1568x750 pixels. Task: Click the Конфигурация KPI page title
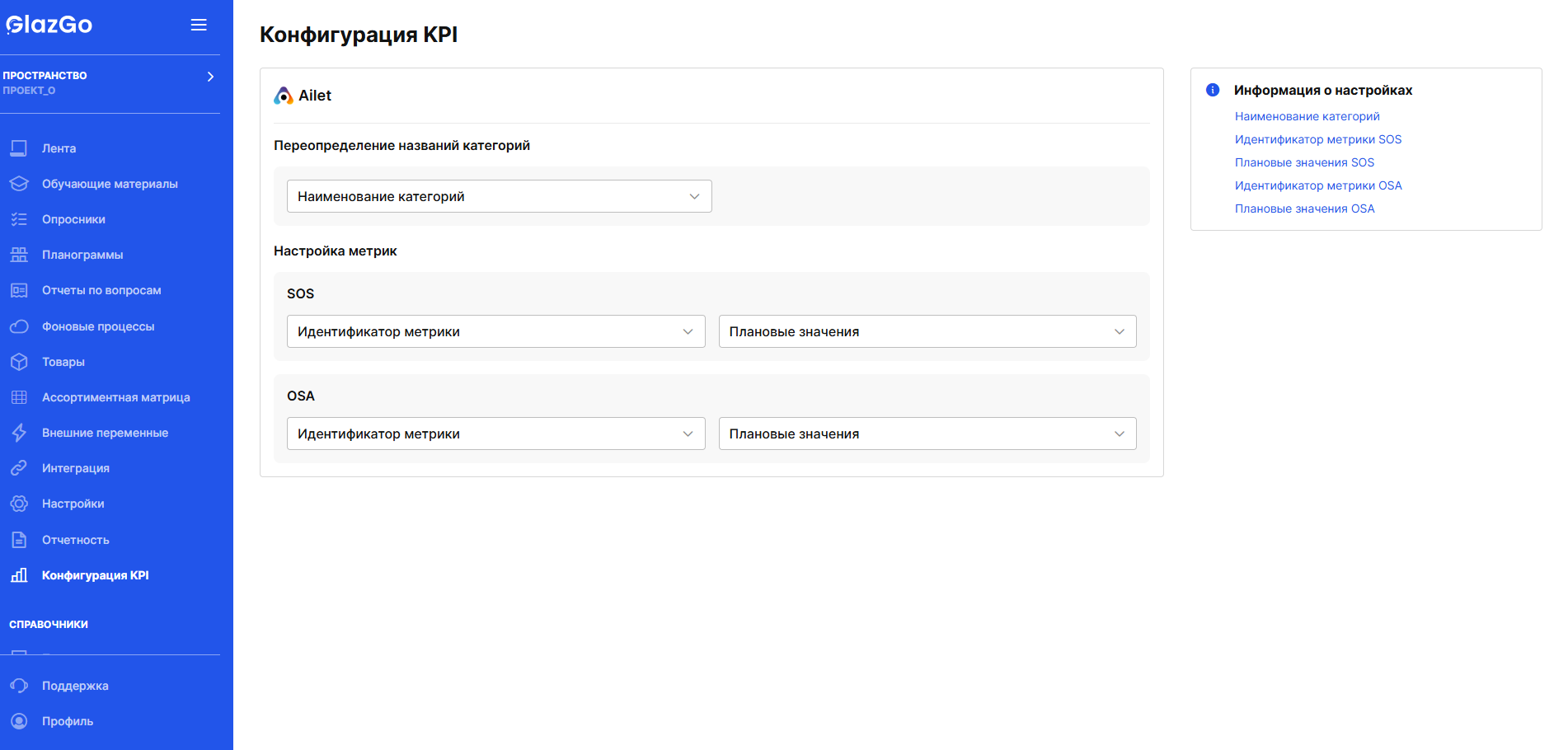[359, 35]
